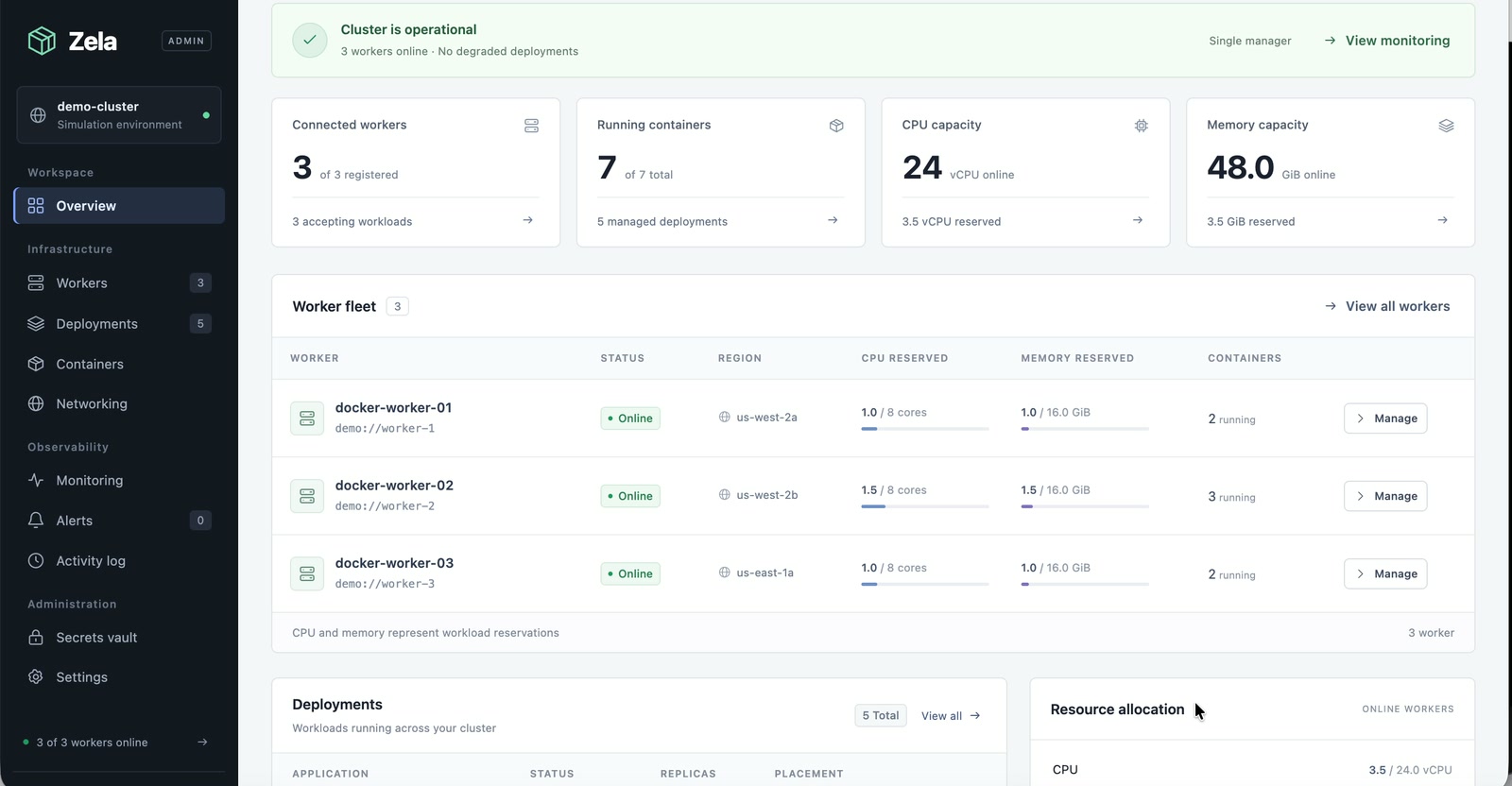Click the CPU capacity chip icon

coord(1142,126)
